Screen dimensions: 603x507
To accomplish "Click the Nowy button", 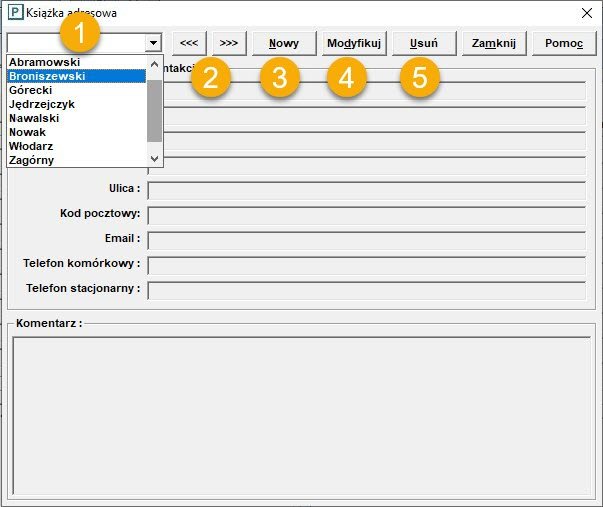I will (284, 43).
